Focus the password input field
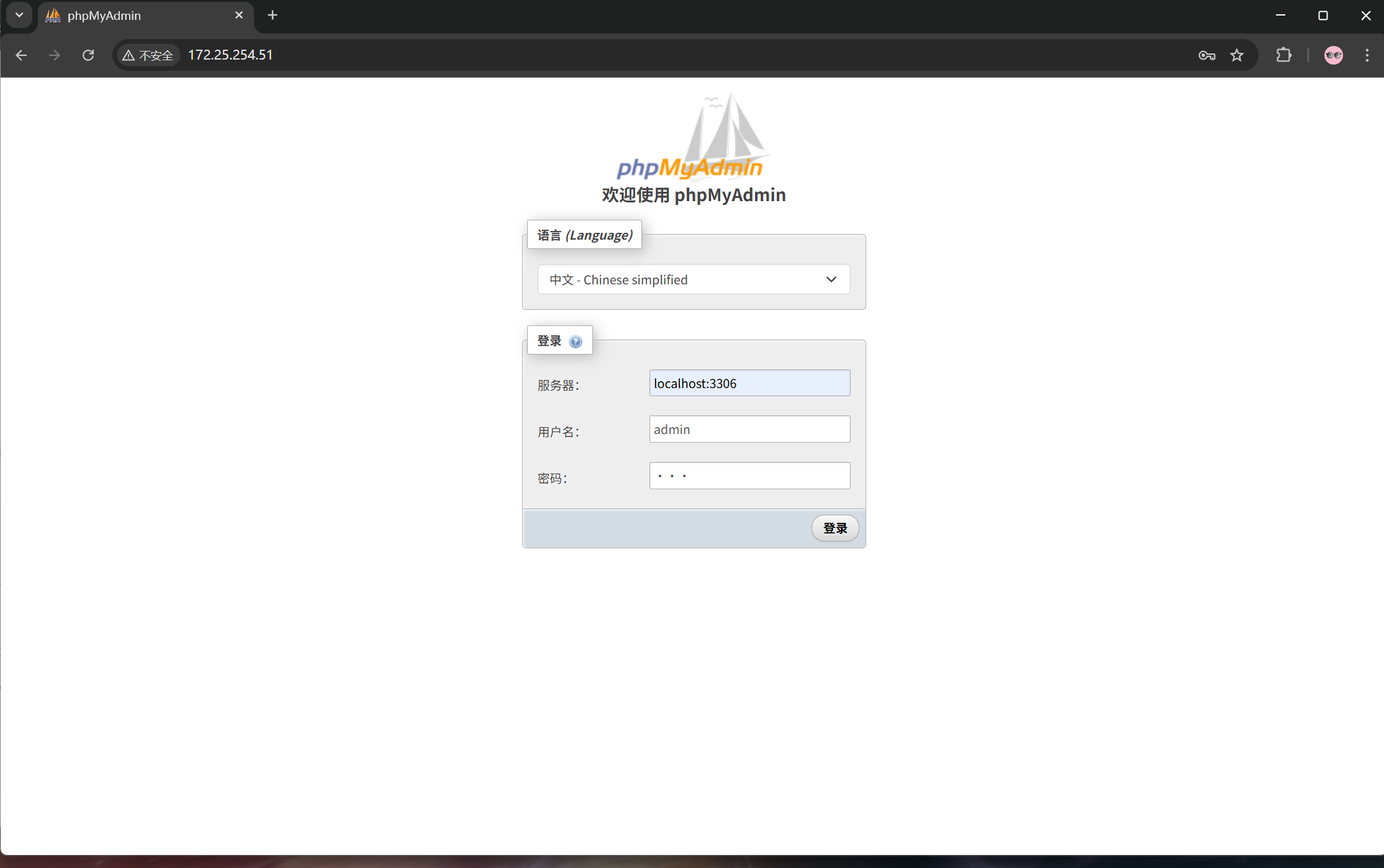Viewport: 1384px width, 868px height. tap(749, 476)
